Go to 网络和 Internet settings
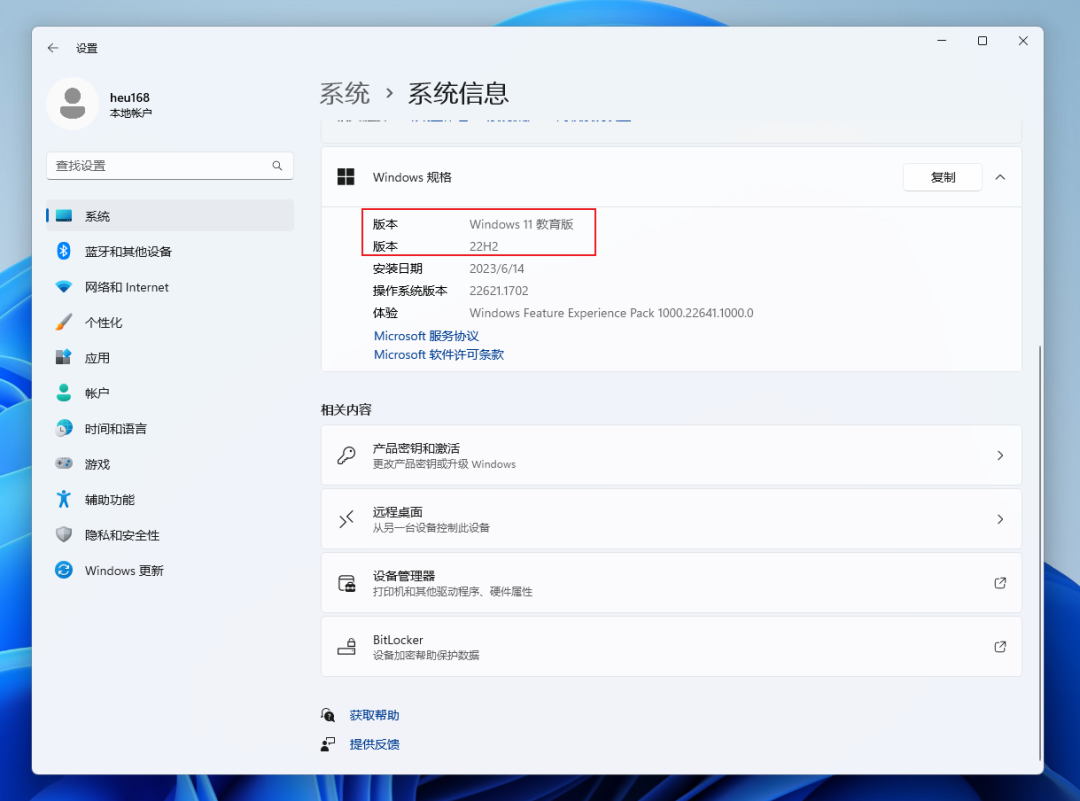Screen dimensions: 1080x801 (x=170, y=287)
